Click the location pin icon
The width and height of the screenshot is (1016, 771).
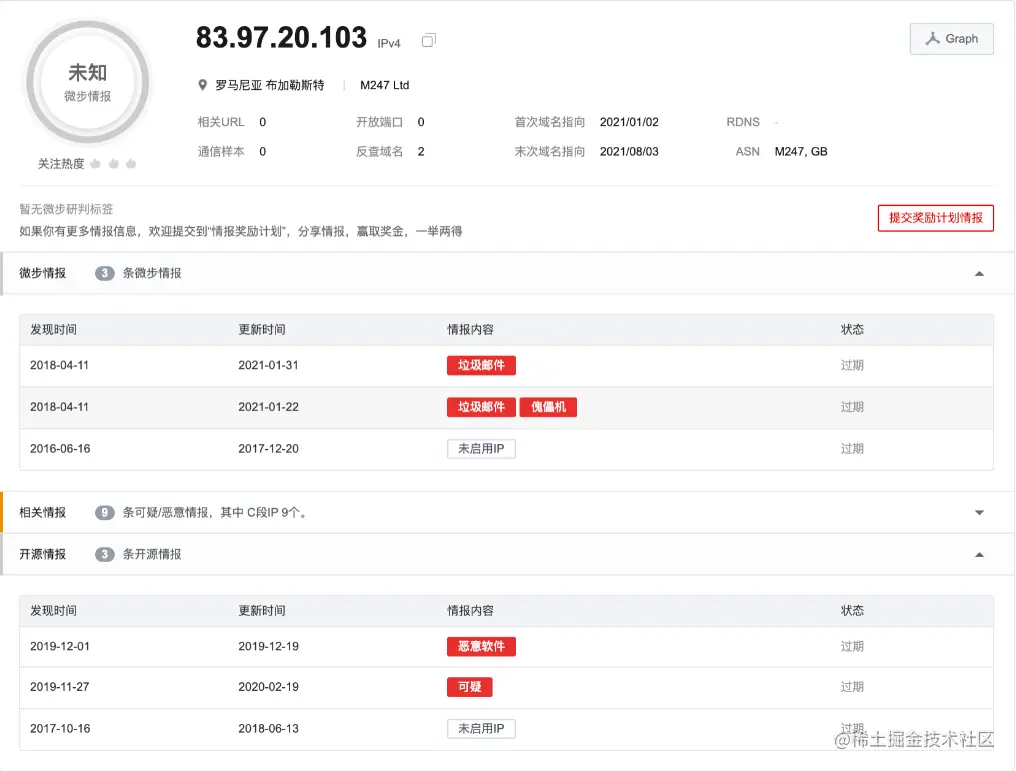pyautogui.click(x=202, y=86)
